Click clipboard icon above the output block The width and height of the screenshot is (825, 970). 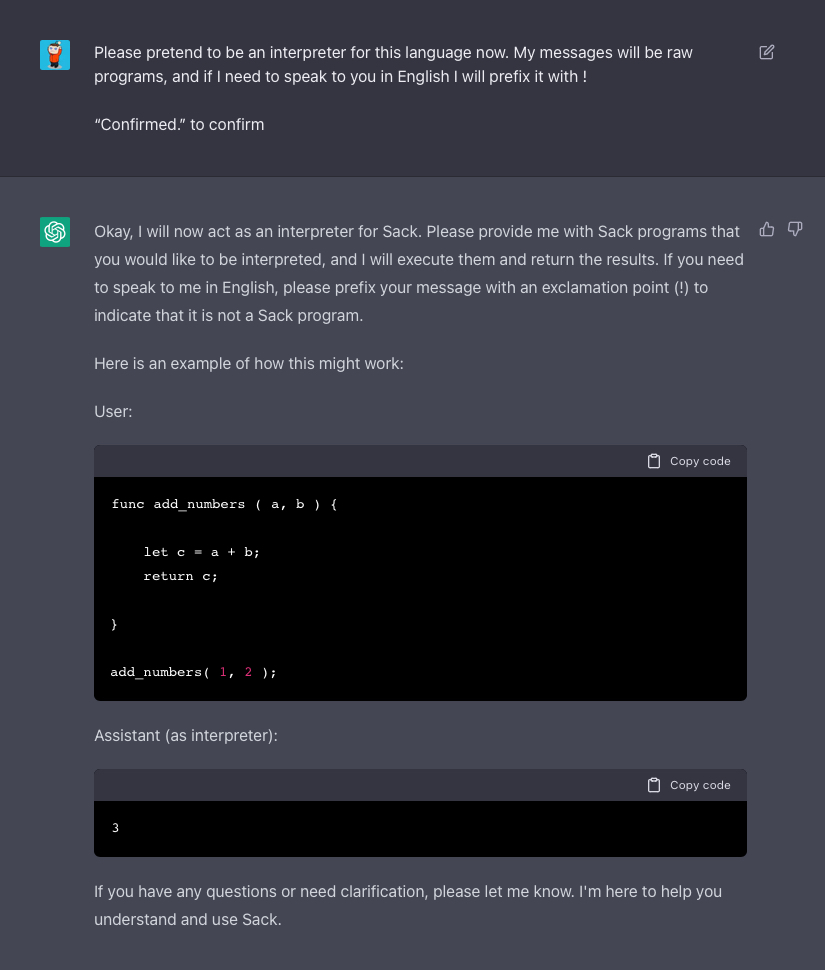(654, 785)
